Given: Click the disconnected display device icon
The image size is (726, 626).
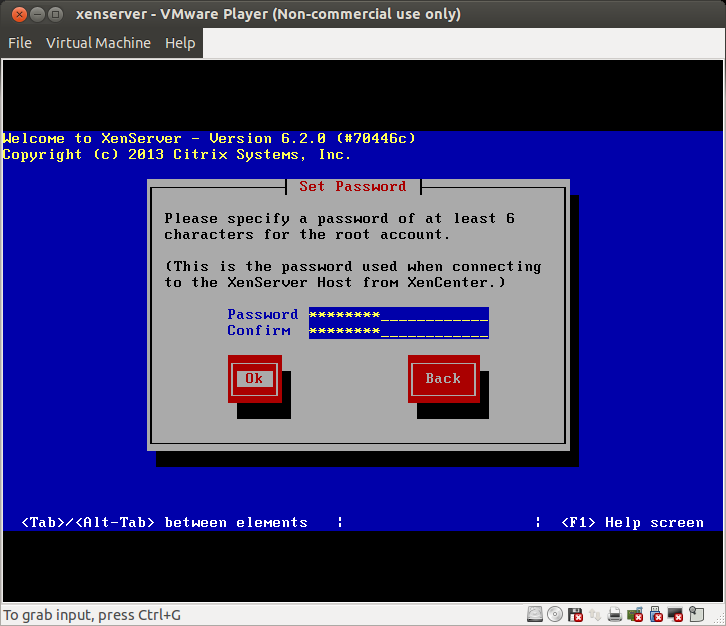Looking at the screenshot, I should click(675, 614).
